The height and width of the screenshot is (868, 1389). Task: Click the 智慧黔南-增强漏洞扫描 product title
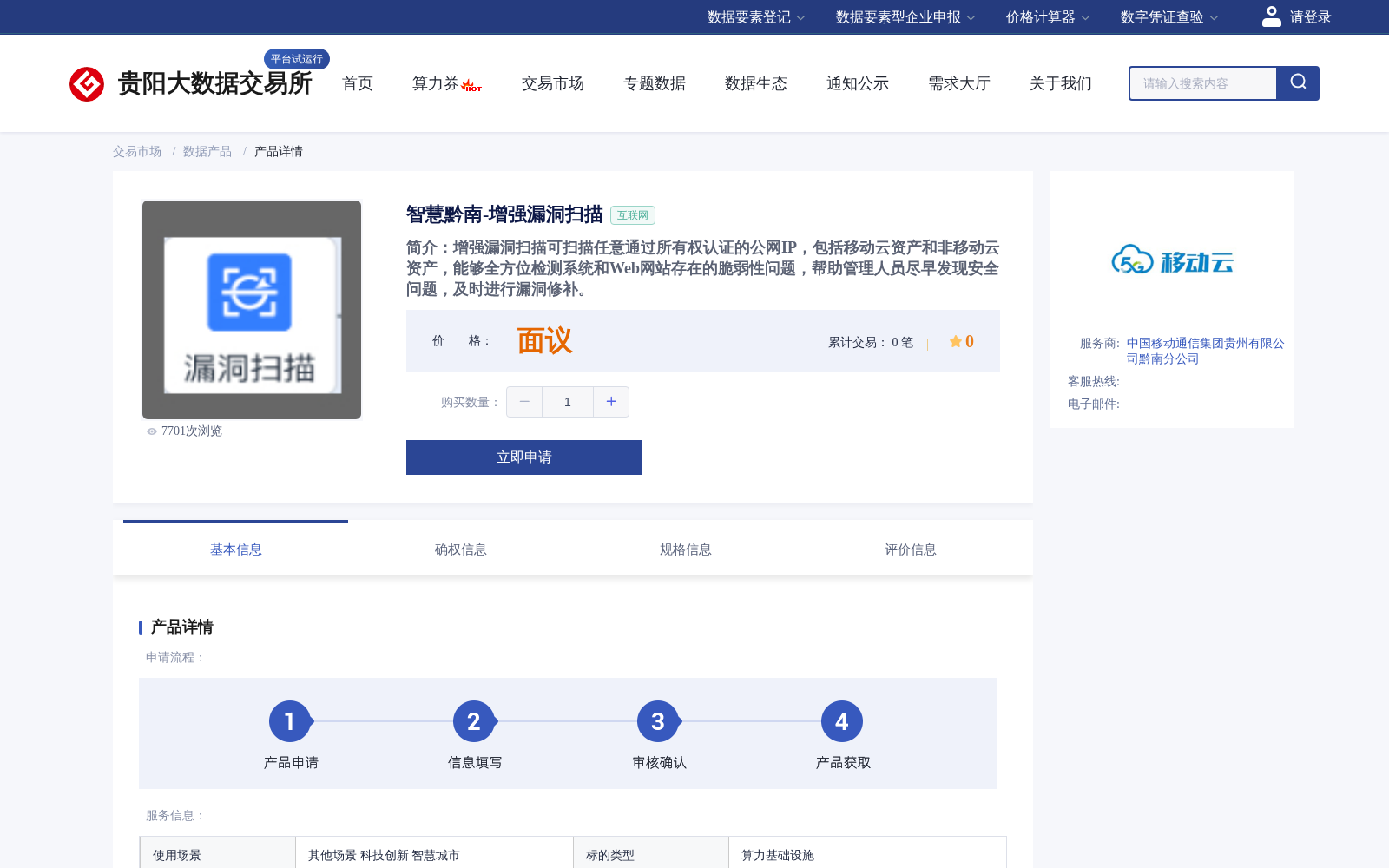tap(504, 214)
